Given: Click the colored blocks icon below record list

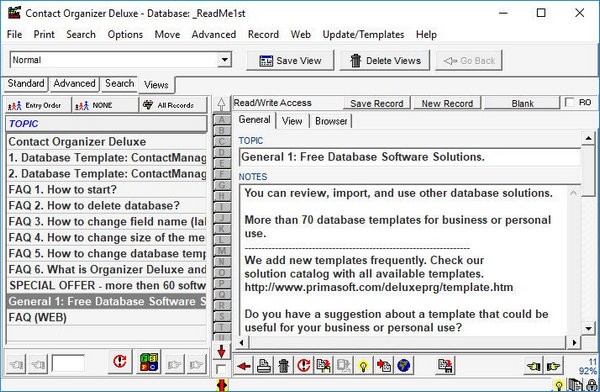Looking at the screenshot, I should click(x=149, y=362).
